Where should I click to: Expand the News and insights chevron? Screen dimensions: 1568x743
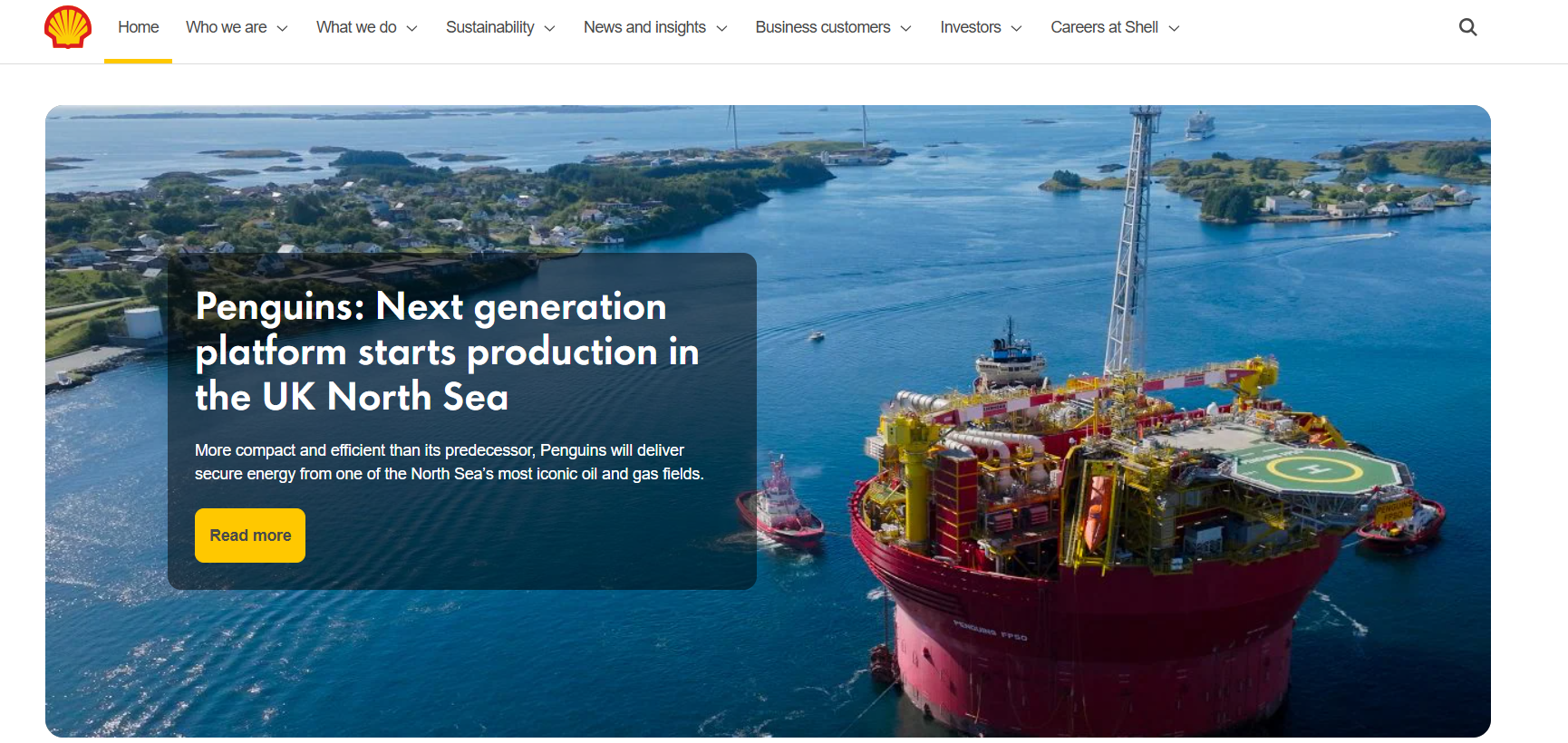721,28
